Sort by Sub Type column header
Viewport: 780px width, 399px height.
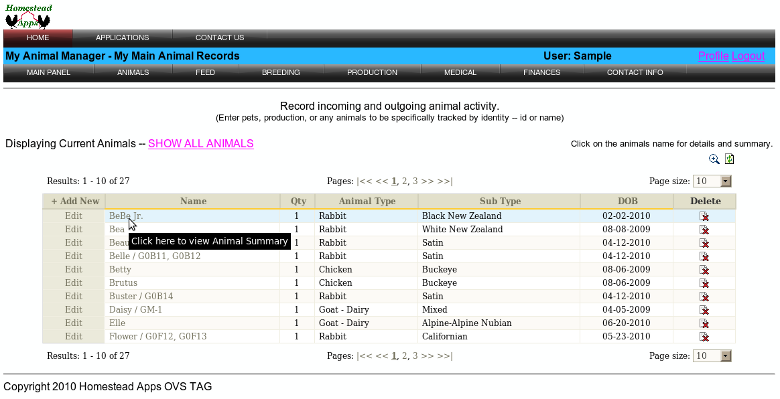pos(500,201)
